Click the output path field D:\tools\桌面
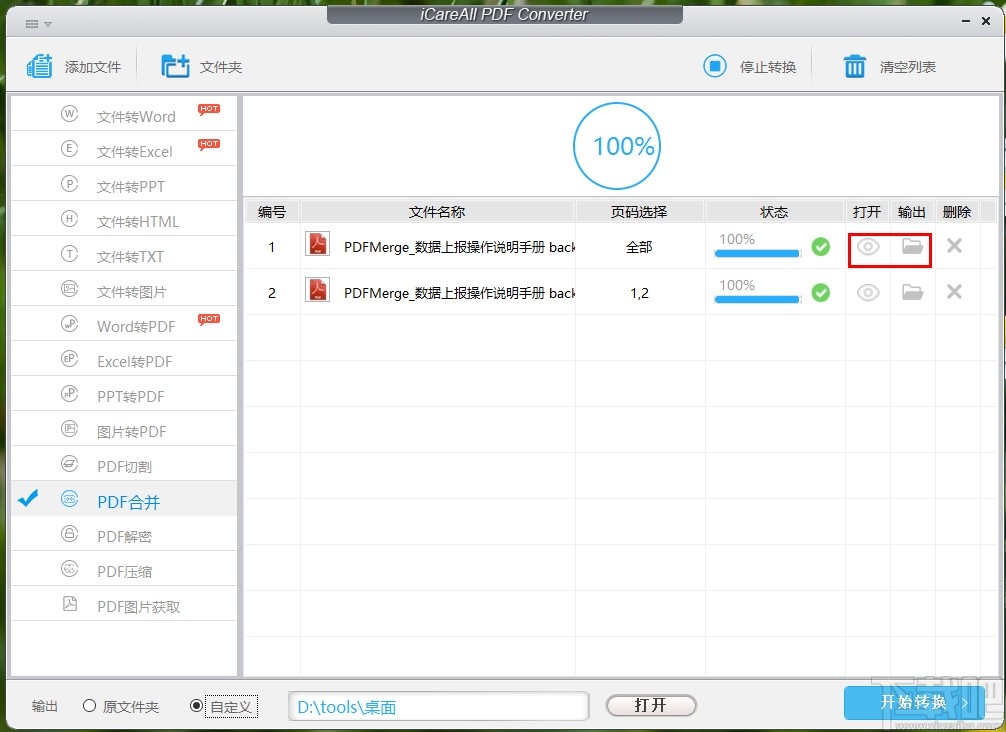 point(439,706)
